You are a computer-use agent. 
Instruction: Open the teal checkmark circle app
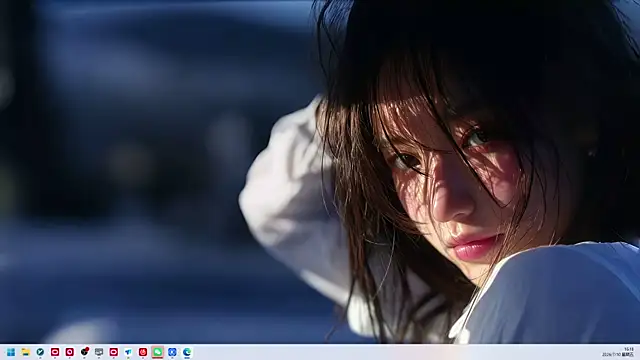pos(40,352)
